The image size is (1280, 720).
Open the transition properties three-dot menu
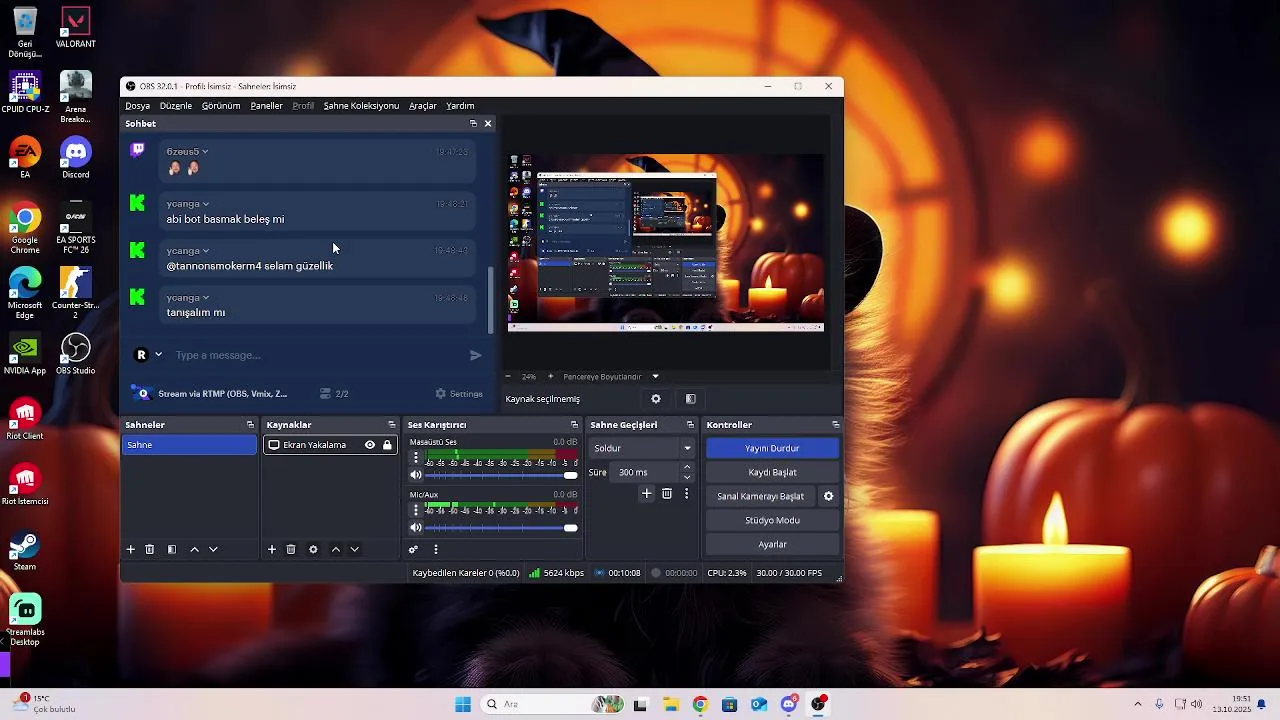pos(686,494)
